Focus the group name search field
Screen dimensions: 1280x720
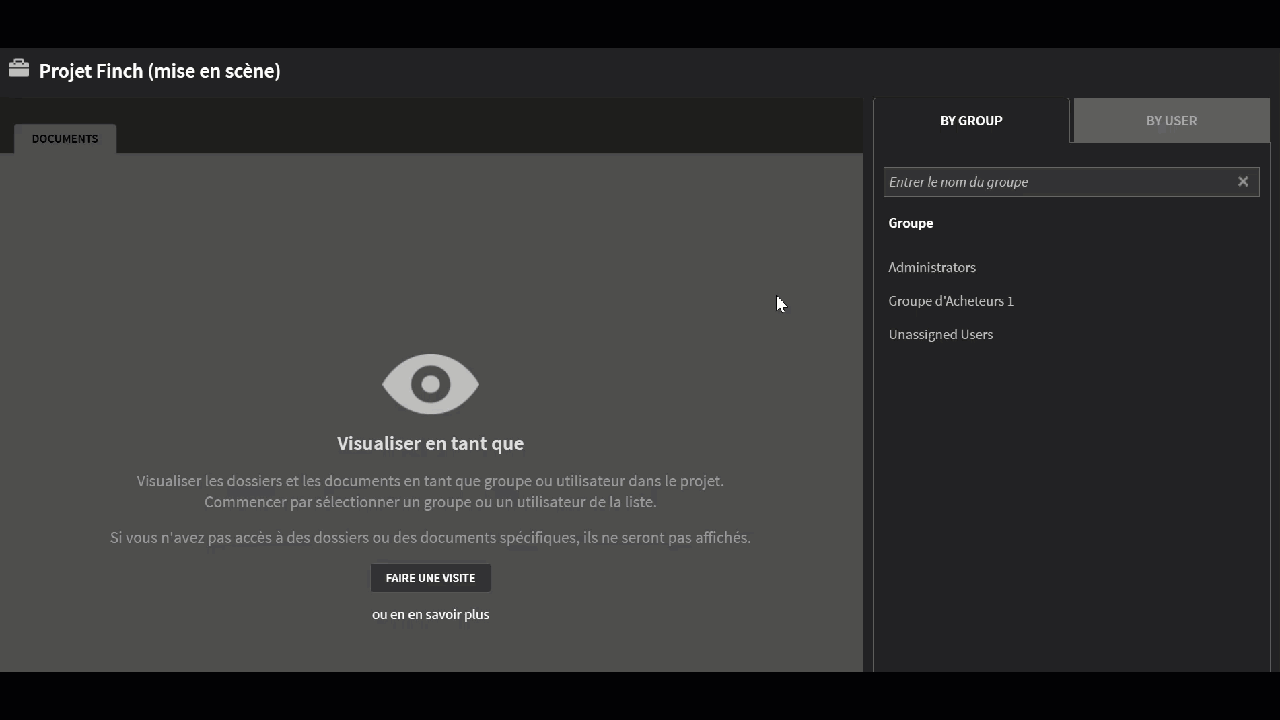(x=1071, y=182)
